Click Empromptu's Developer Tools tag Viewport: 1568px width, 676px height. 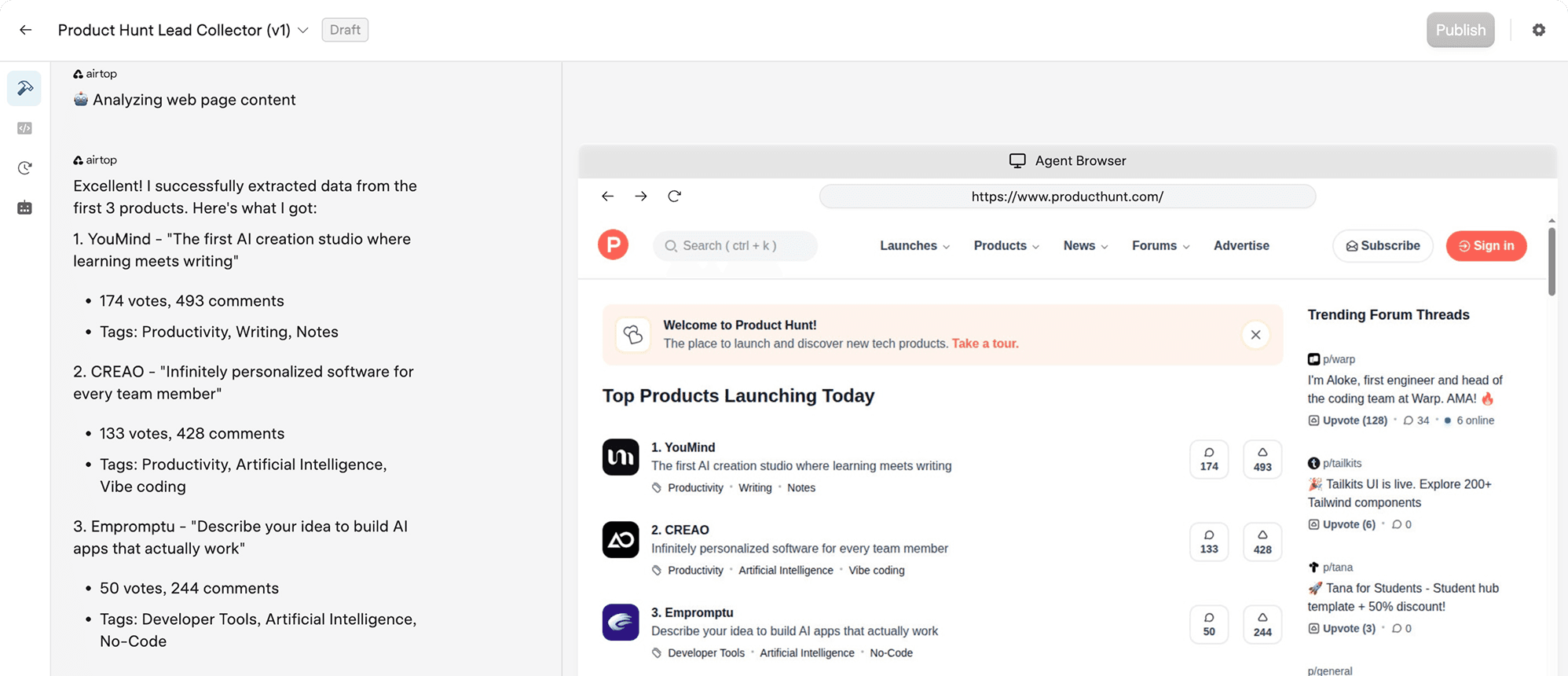pyautogui.click(x=705, y=652)
